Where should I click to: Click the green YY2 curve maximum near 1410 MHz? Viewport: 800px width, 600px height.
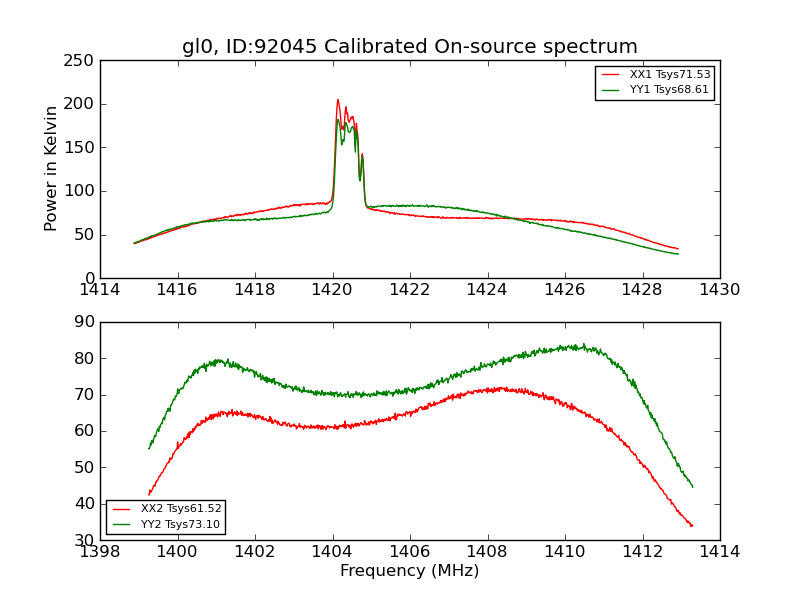pos(583,345)
